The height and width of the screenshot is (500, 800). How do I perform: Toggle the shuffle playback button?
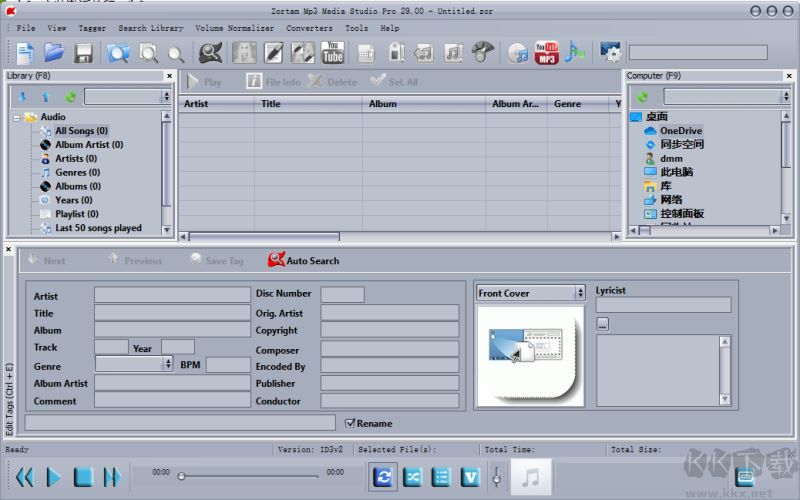click(412, 477)
